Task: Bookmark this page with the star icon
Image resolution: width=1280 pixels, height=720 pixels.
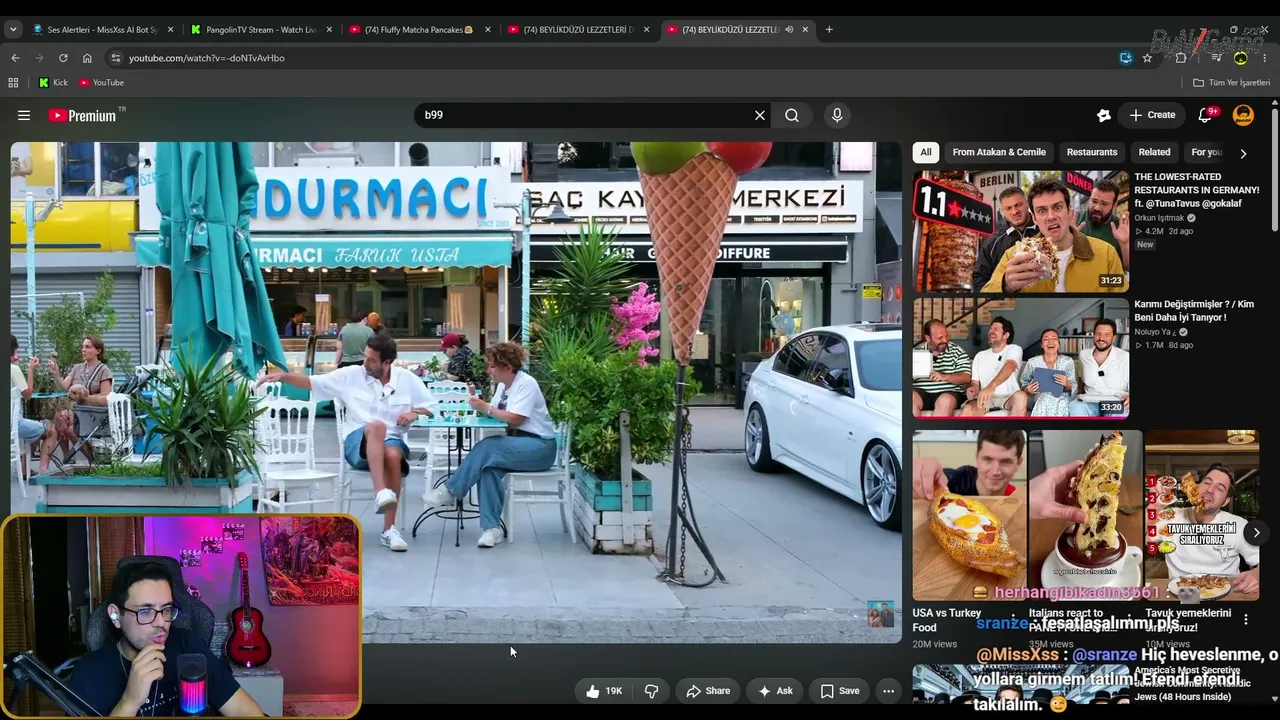Action: pyautogui.click(x=1147, y=58)
